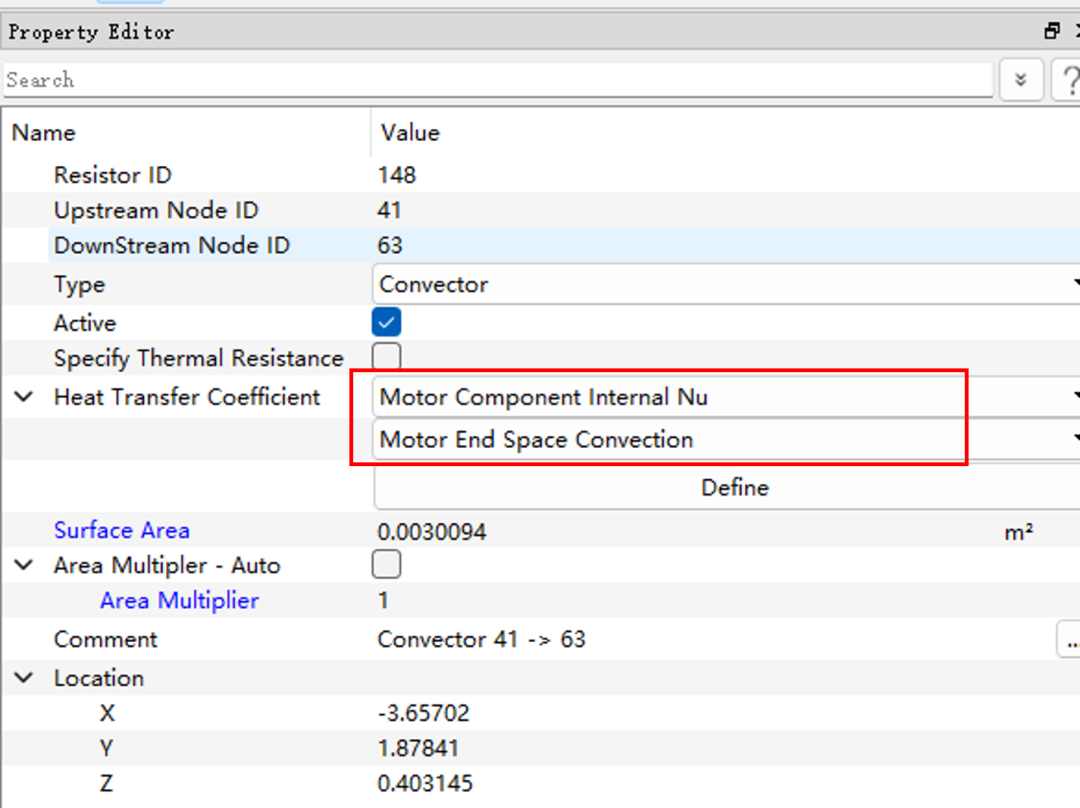
Task: Click the ellipsis button next to Comment
Action: 1070,640
